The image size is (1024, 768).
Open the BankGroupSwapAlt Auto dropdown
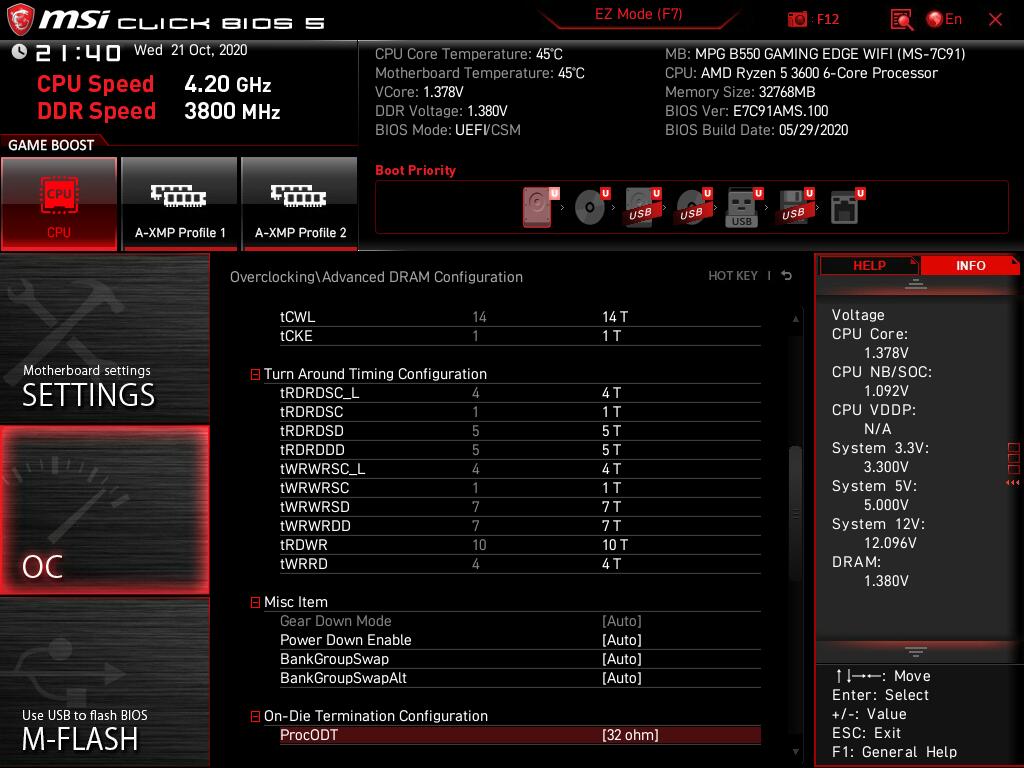point(622,678)
